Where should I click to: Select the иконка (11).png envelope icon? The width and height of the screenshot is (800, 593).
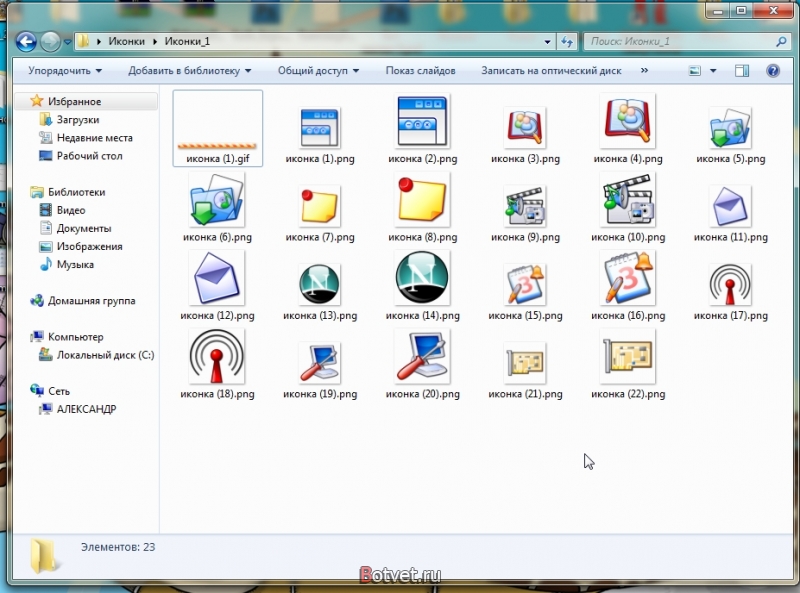tap(730, 206)
